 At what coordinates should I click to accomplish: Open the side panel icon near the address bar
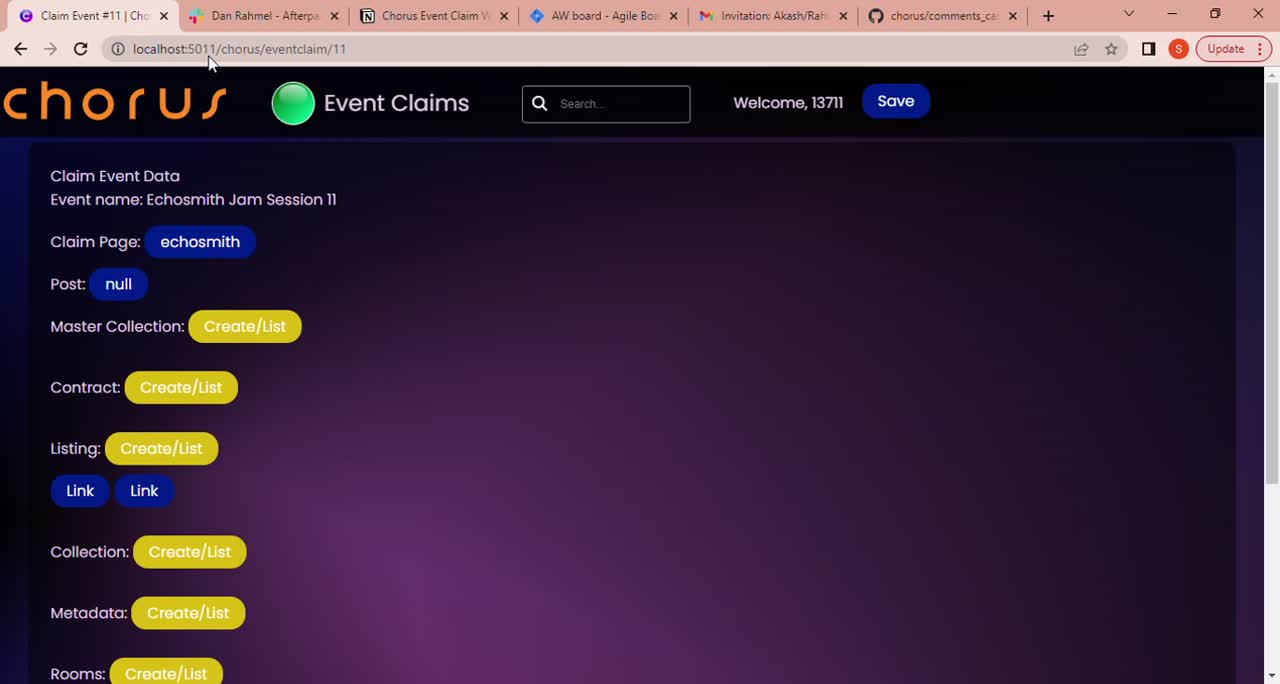tap(1148, 48)
